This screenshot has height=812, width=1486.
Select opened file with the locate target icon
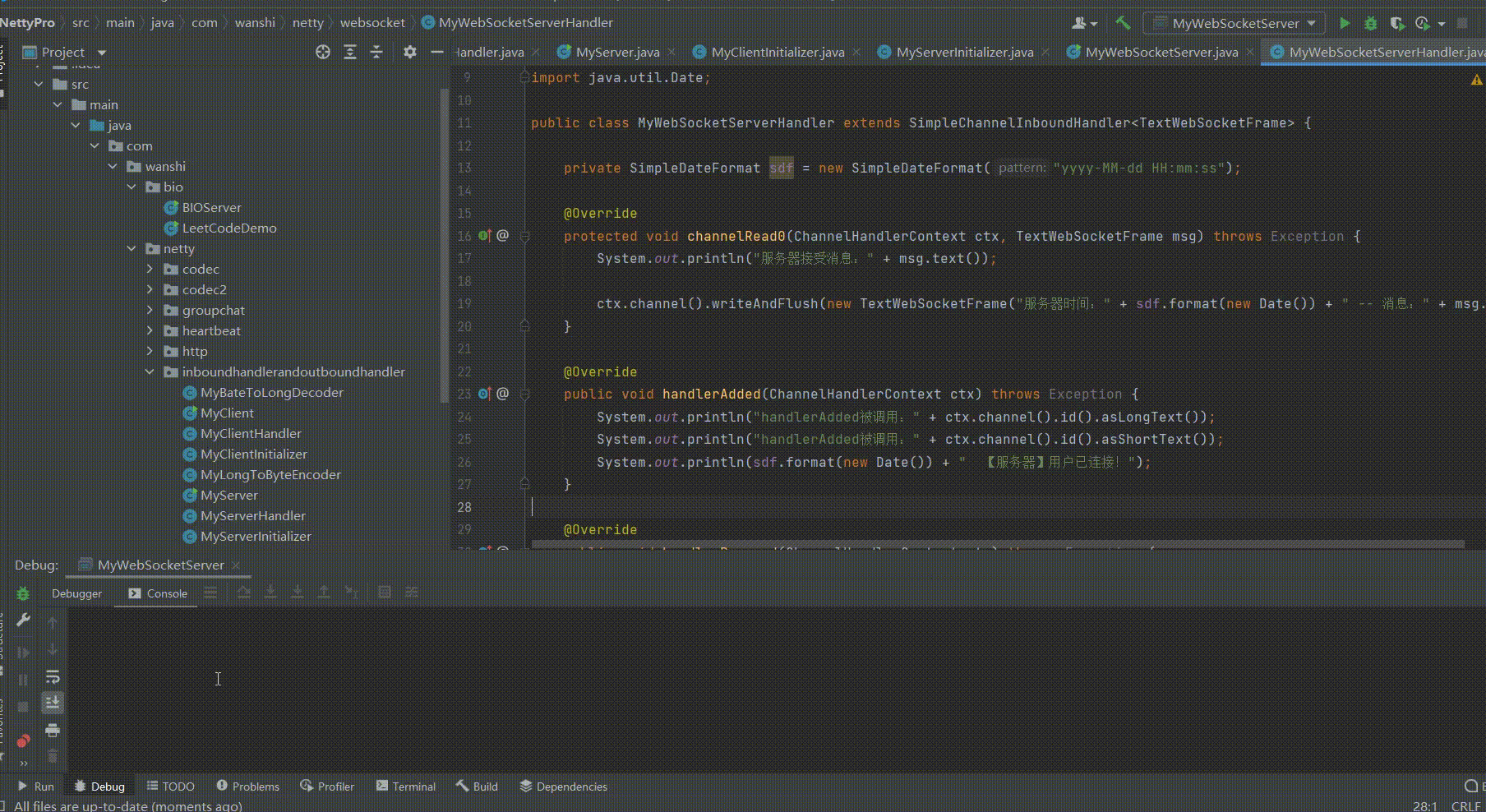point(323,52)
